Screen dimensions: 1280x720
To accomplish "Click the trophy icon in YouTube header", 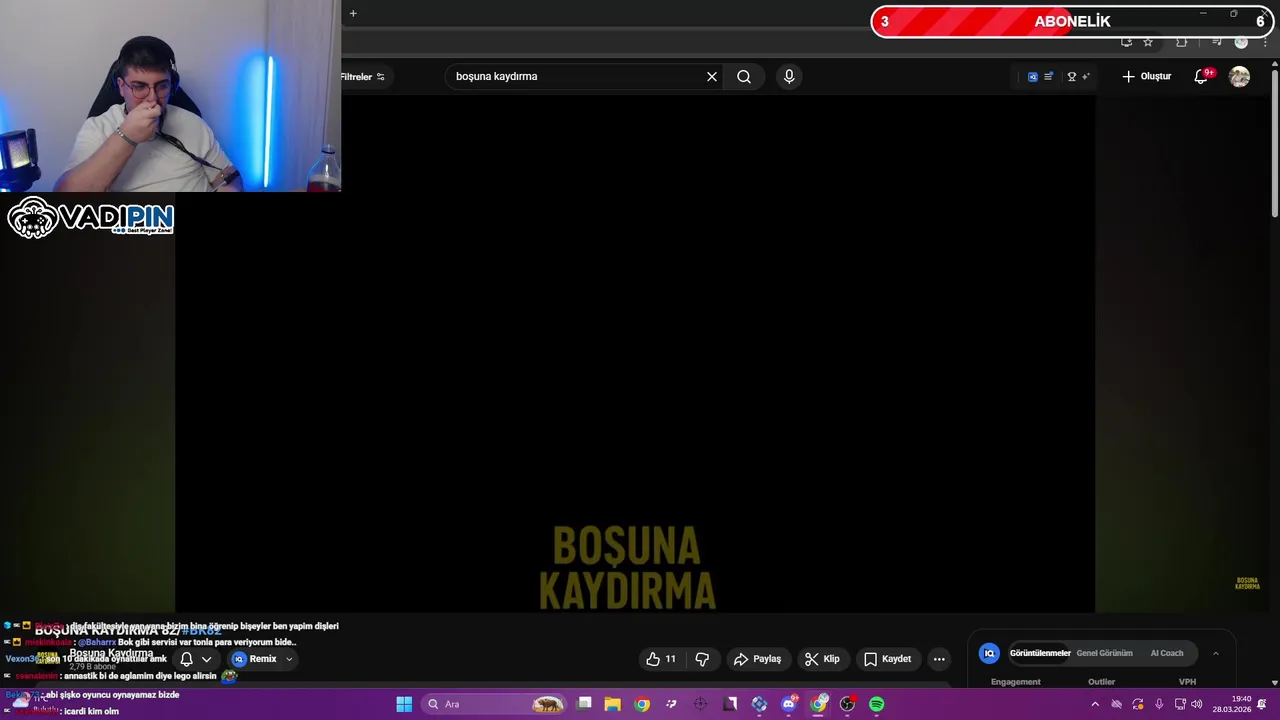I will (1071, 77).
